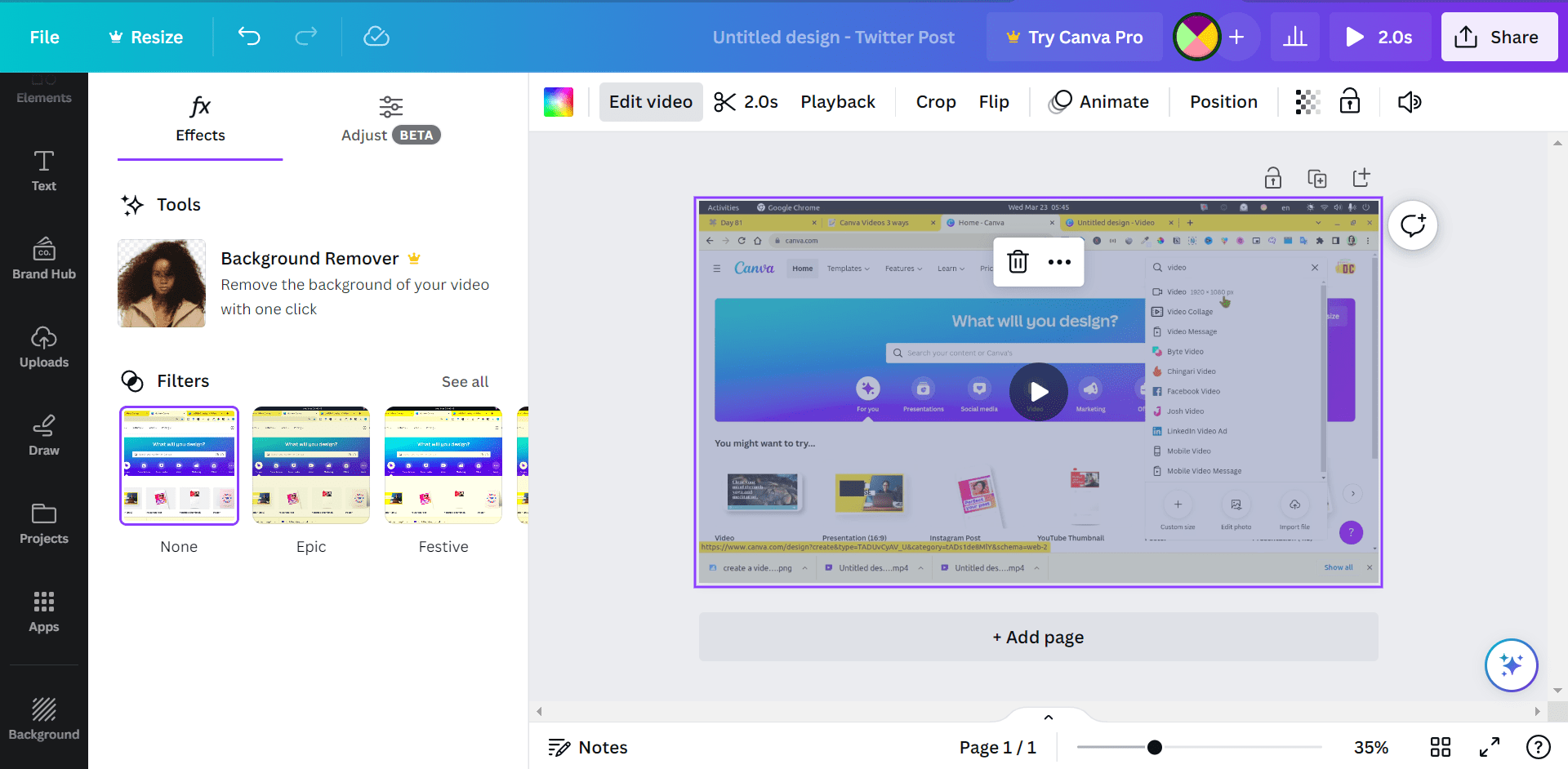Open the Magic assistant sparkle button
The height and width of the screenshot is (769, 1568).
(1511, 665)
